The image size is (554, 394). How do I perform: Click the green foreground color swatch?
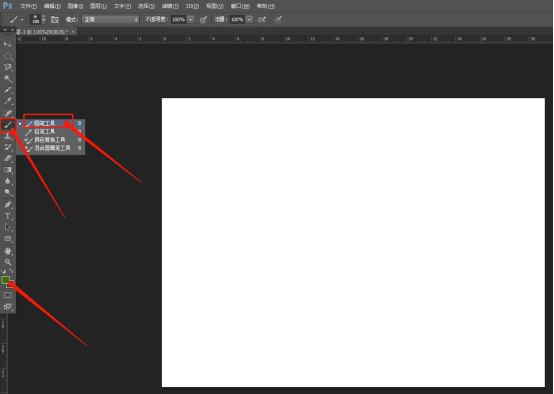point(5,280)
